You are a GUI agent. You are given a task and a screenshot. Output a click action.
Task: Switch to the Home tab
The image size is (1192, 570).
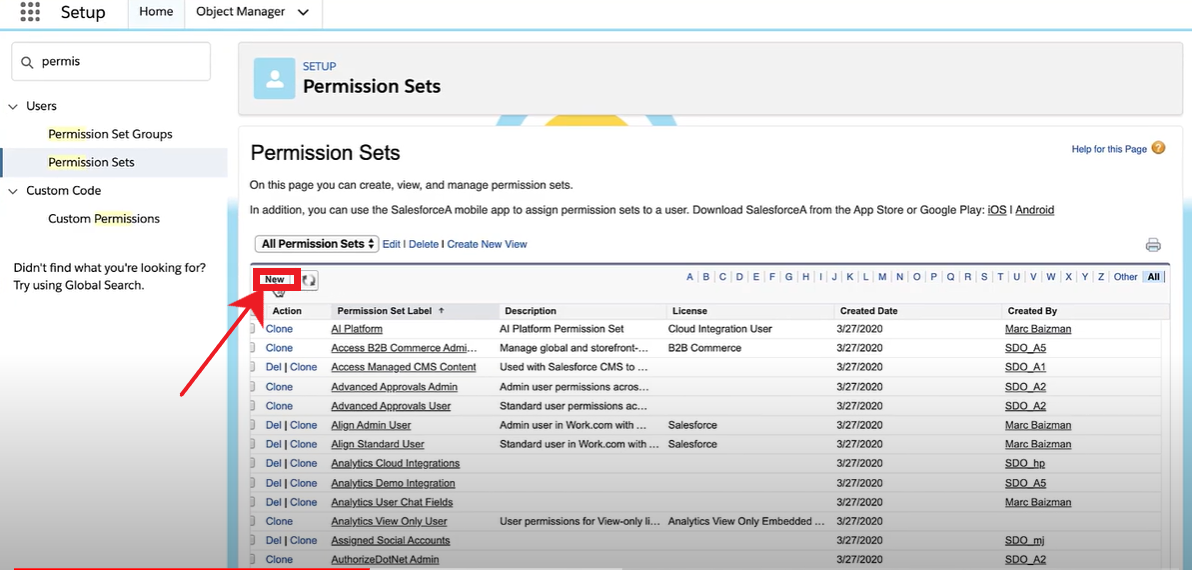click(155, 12)
